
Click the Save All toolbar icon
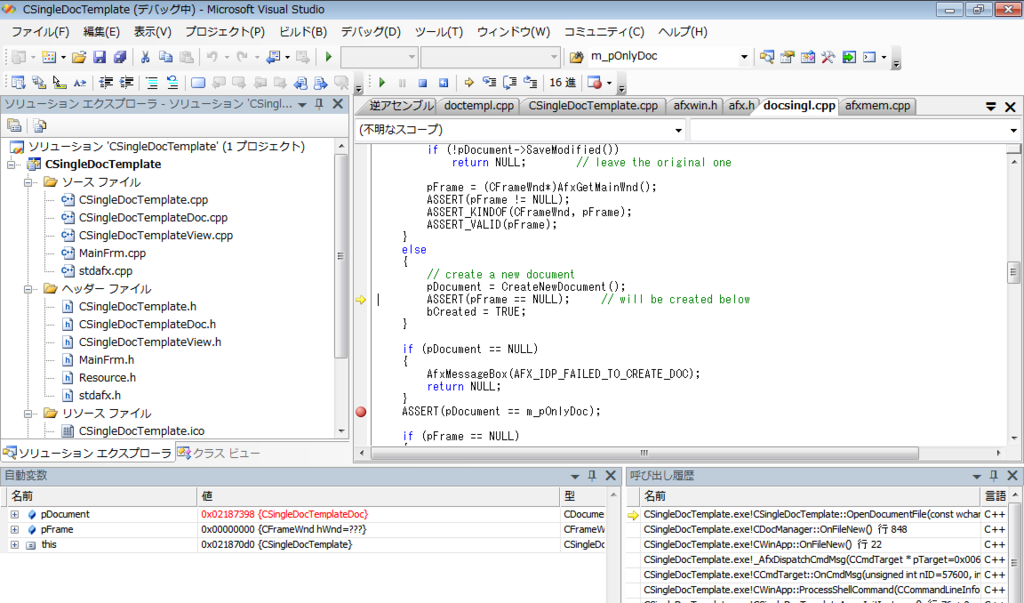tap(120, 57)
